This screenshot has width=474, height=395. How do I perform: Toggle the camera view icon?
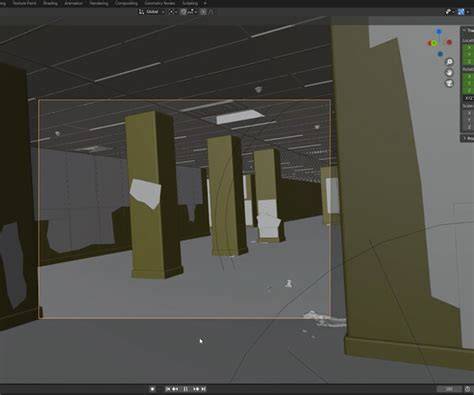[x=449, y=83]
